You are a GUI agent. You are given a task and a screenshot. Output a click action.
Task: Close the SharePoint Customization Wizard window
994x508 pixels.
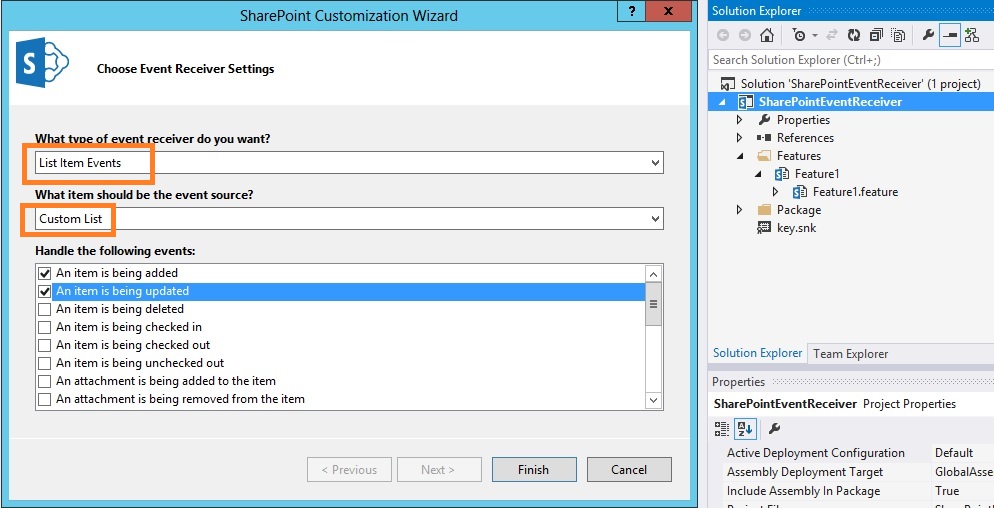(x=668, y=11)
